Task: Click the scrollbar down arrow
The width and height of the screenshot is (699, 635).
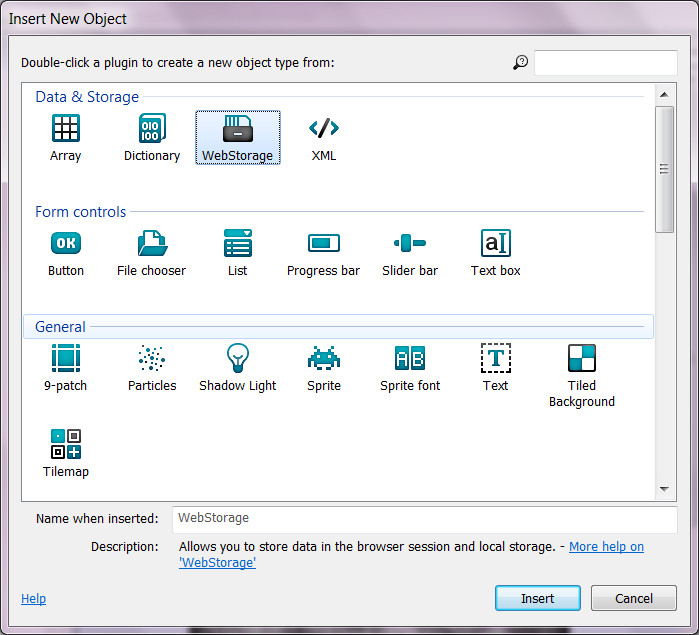Action: pos(664,489)
